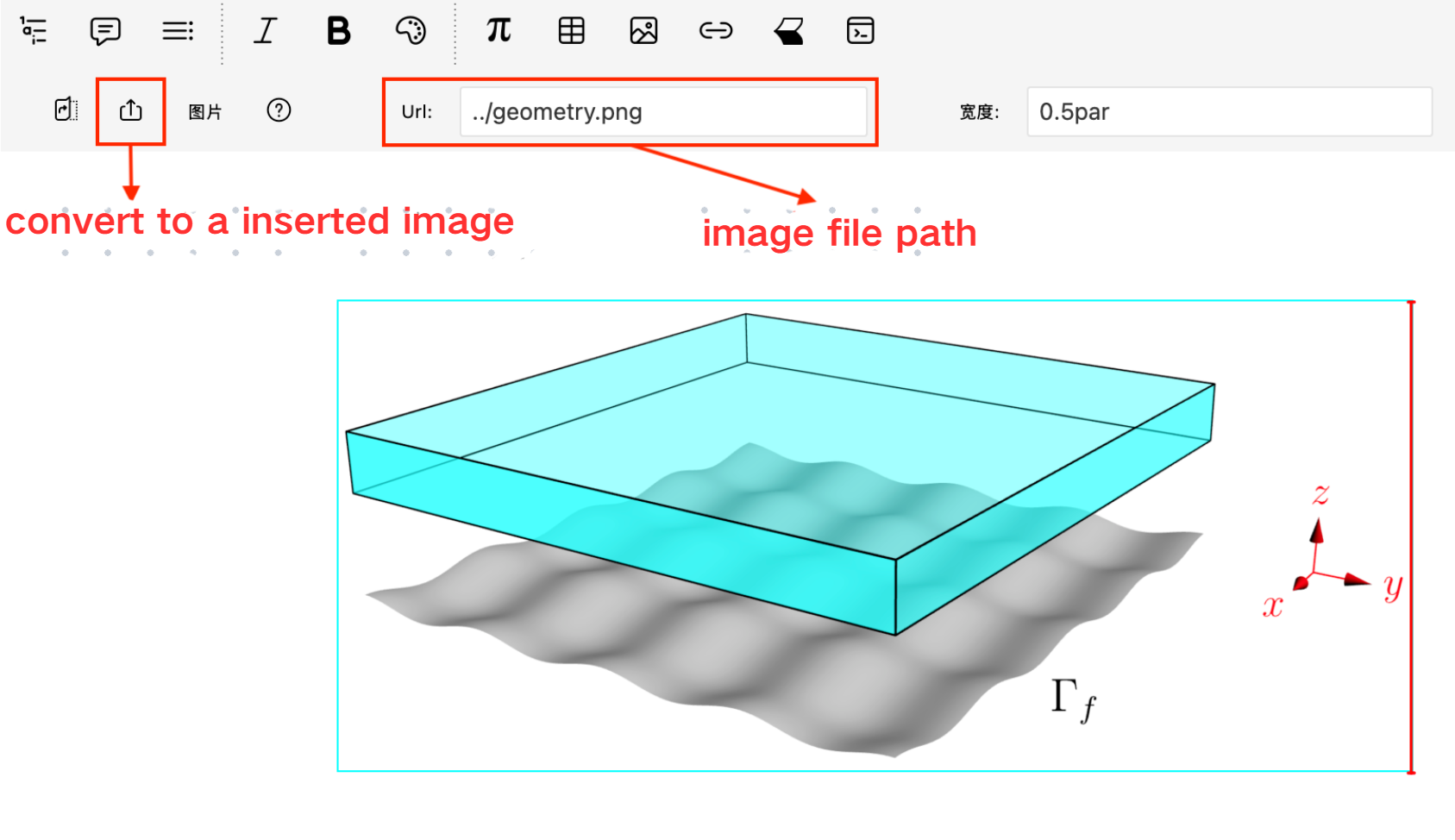Open the comment bubble tool
This screenshot has height=840, width=1455.
105,31
